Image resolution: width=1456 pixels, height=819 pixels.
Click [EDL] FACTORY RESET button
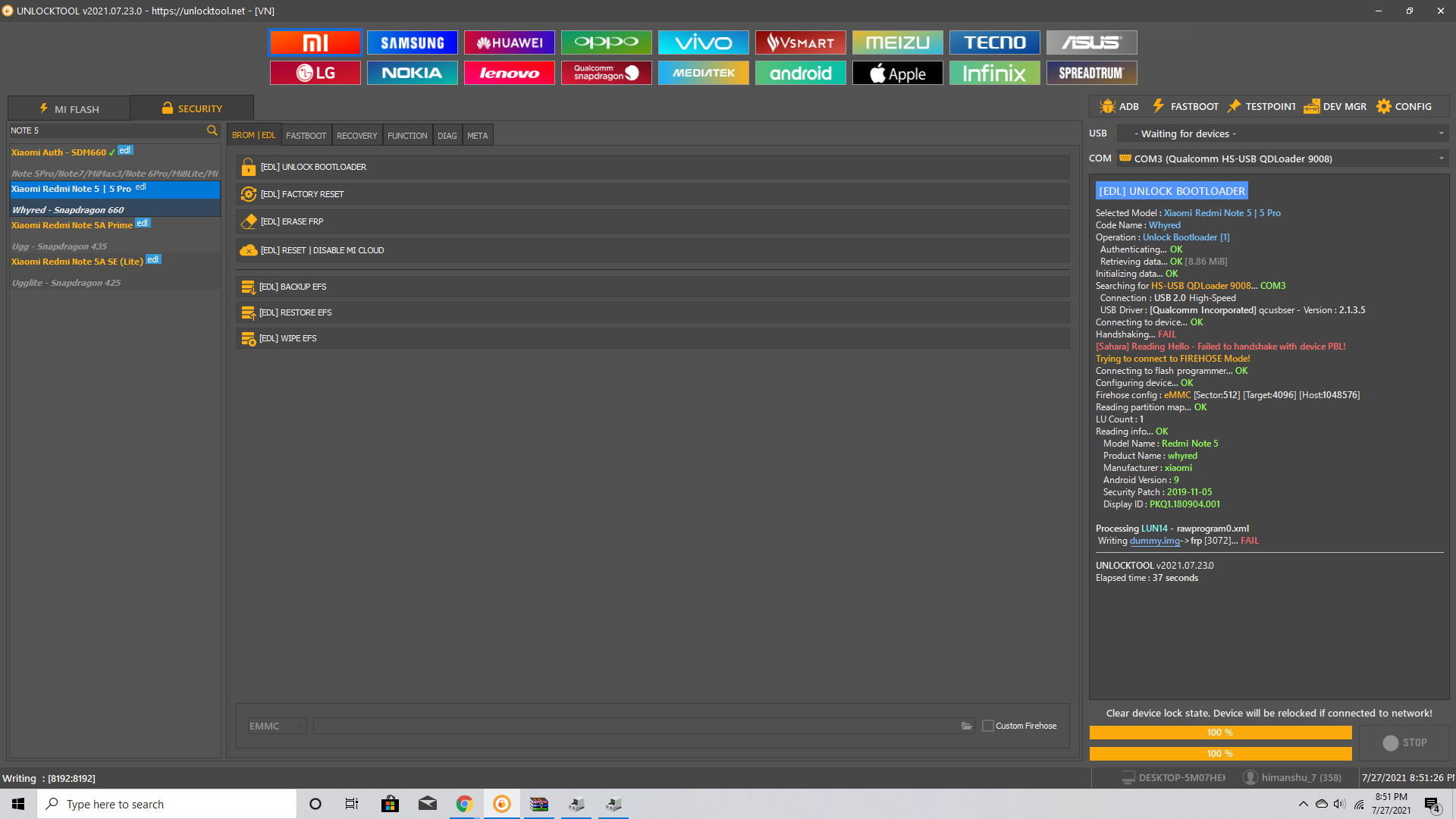[653, 194]
